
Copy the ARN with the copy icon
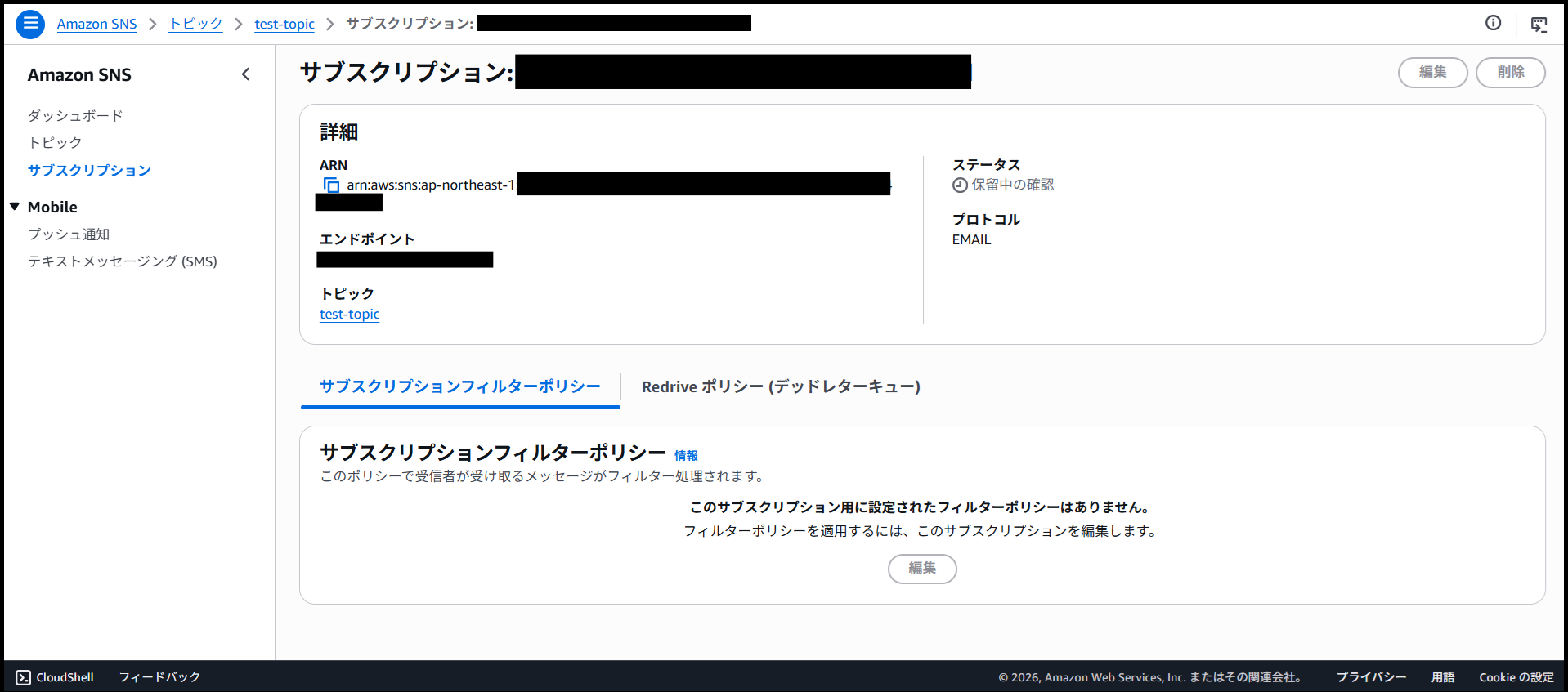pos(331,185)
